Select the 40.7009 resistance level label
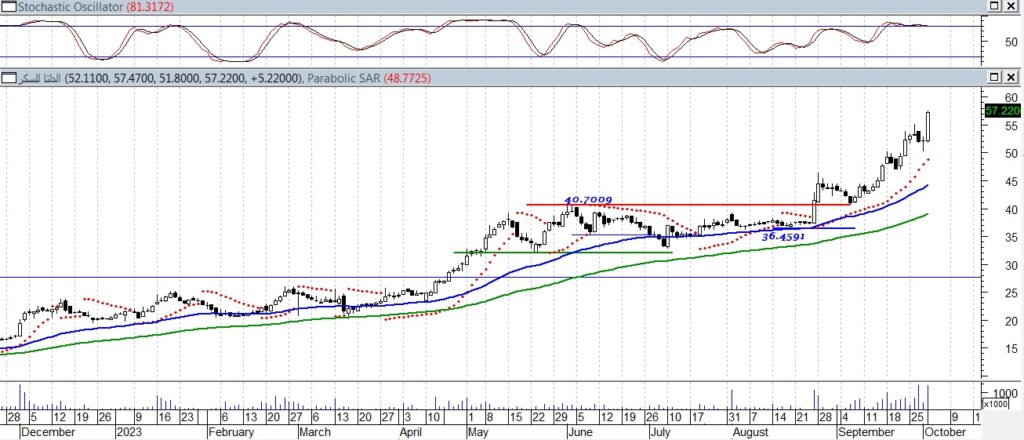 (588, 200)
